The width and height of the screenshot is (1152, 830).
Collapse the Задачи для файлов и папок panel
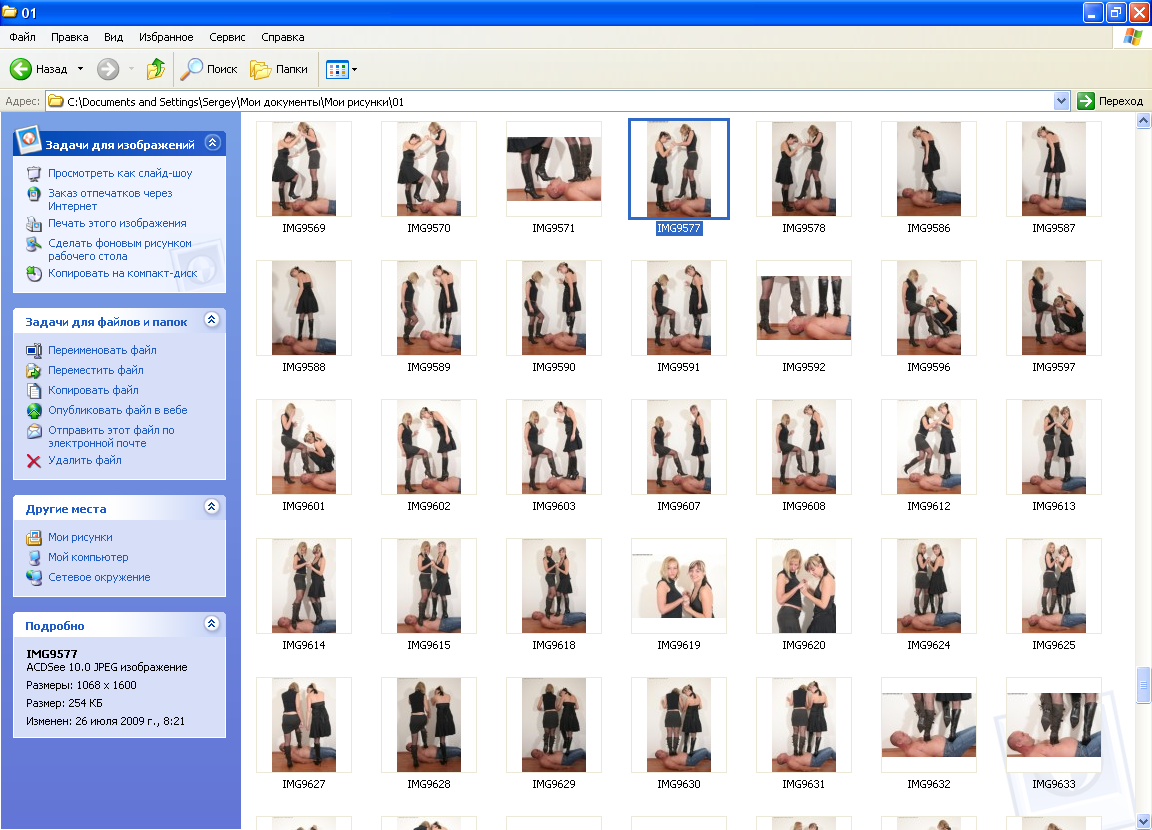click(212, 320)
